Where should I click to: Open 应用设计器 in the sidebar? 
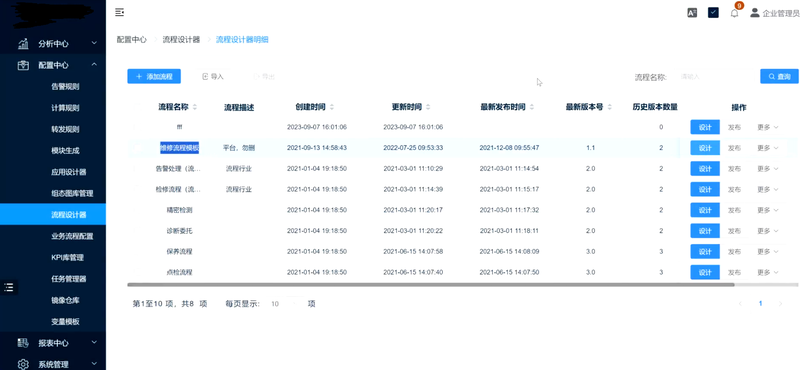pos(68,172)
